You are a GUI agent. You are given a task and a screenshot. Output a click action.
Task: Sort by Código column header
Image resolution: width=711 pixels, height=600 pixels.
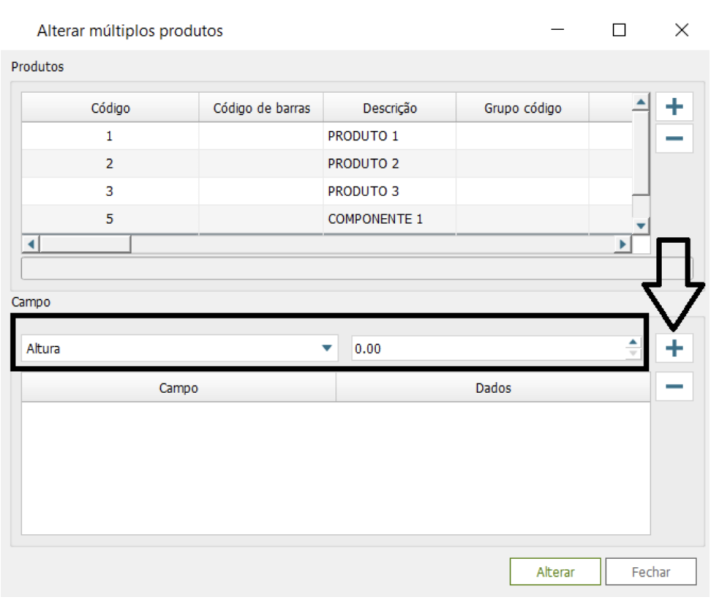110,108
